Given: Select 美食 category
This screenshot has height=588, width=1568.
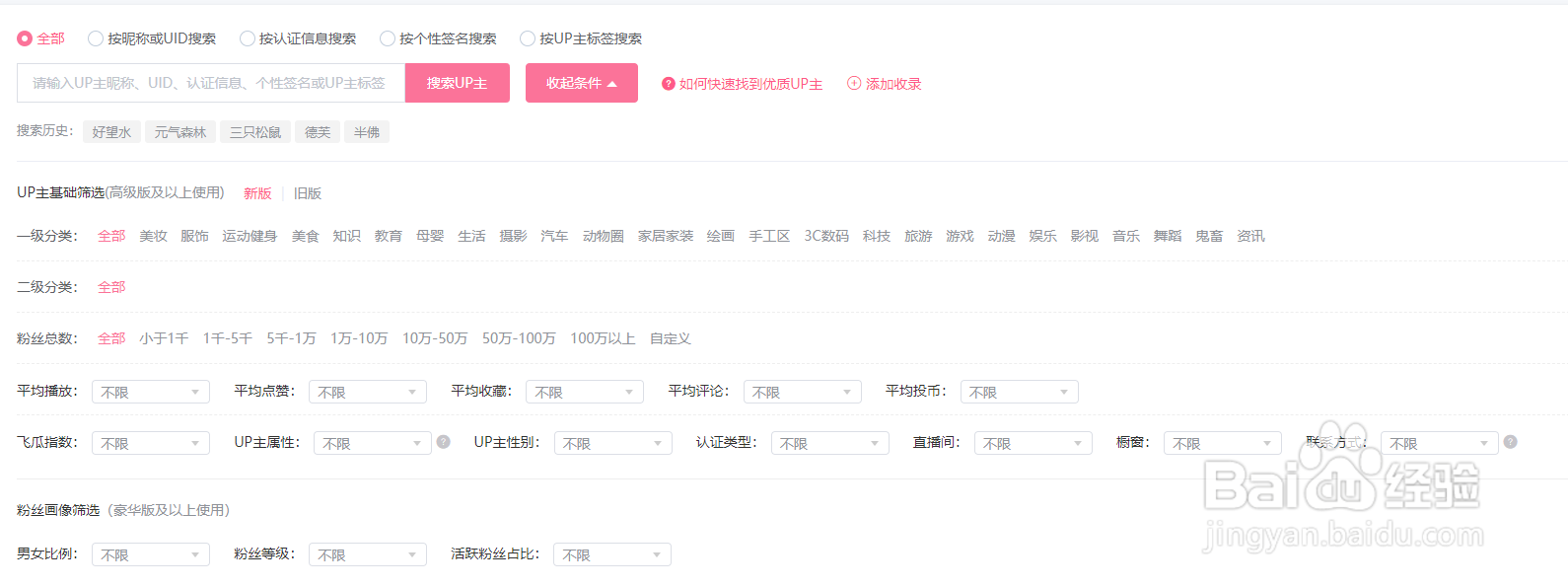Looking at the screenshot, I should coord(306,236).
